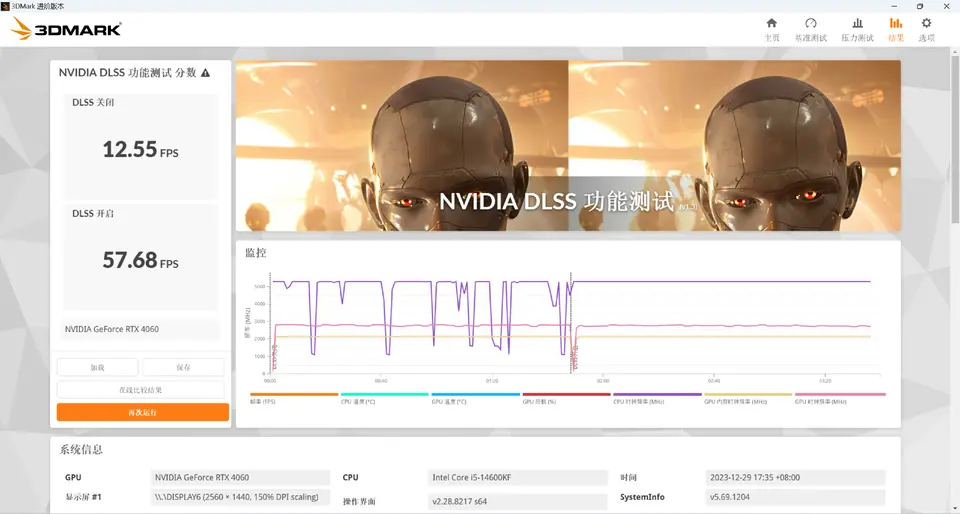Open the 选项 options gear tab
The width and height of the screenshot is (960, 514).
pyautogui.click(x=926, y=29)
